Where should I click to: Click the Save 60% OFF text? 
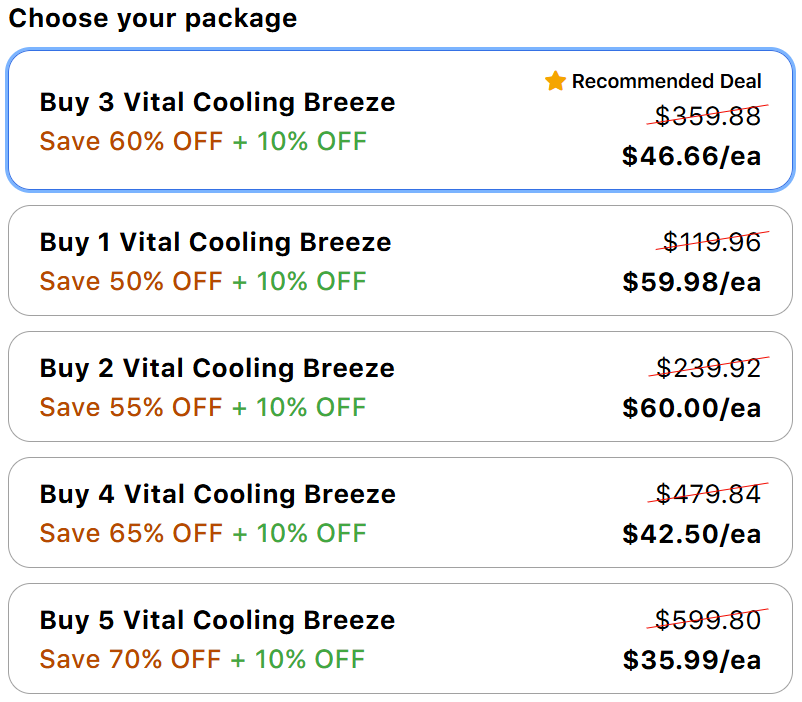click(131, 141)
